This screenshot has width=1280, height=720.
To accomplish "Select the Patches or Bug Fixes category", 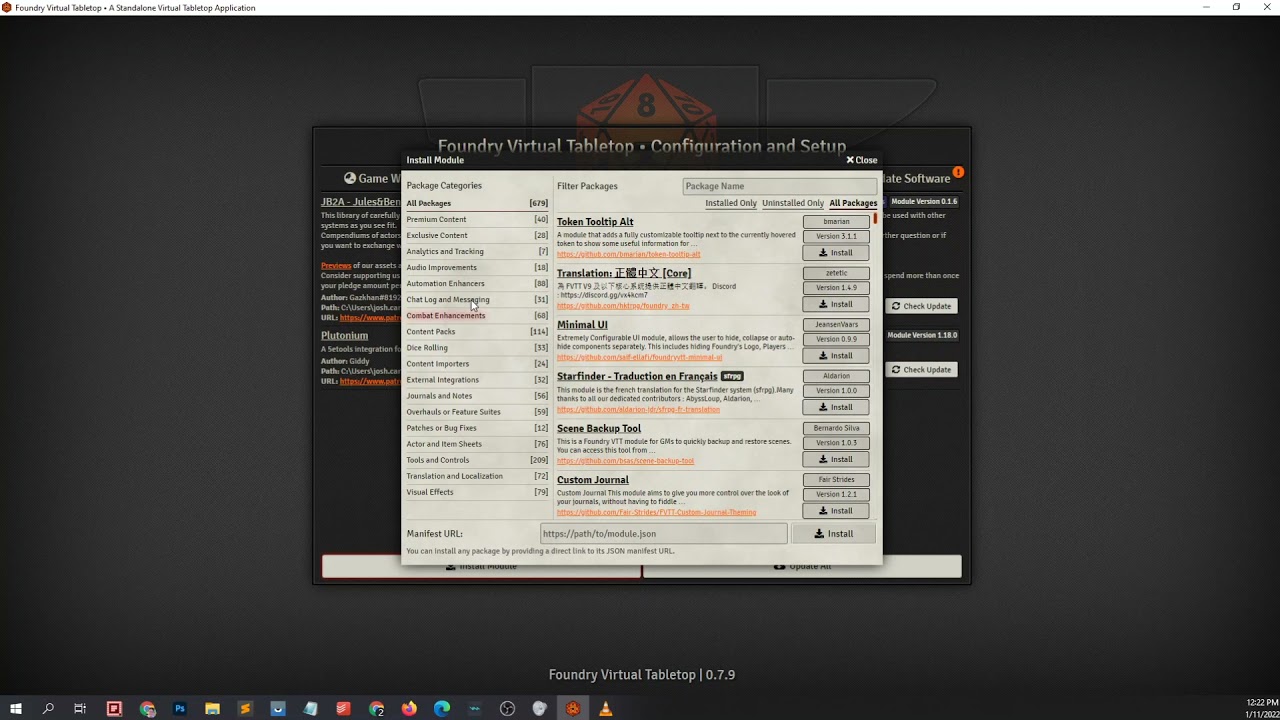I will coord(477,427).
